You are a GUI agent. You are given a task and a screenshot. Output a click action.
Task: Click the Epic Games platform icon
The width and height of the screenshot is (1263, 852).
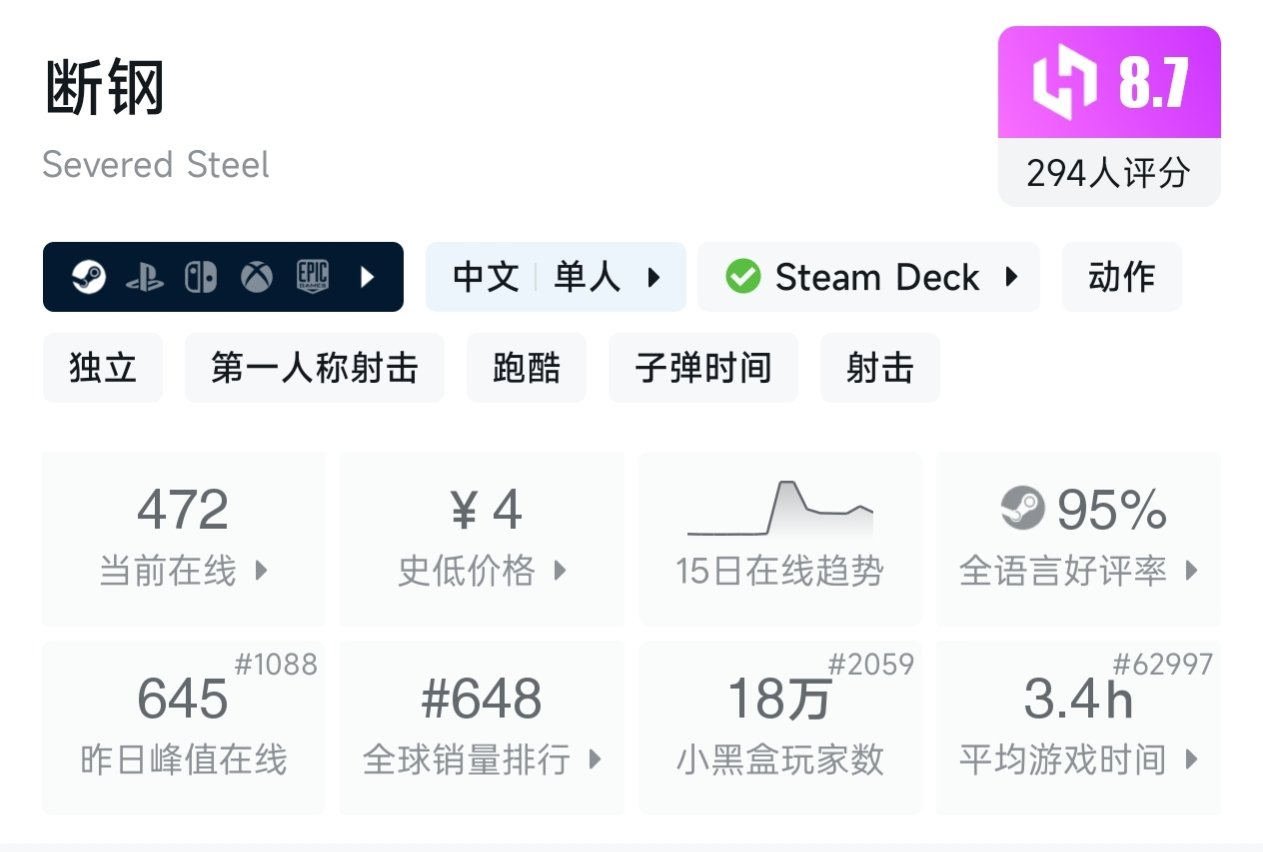point(312,277)
